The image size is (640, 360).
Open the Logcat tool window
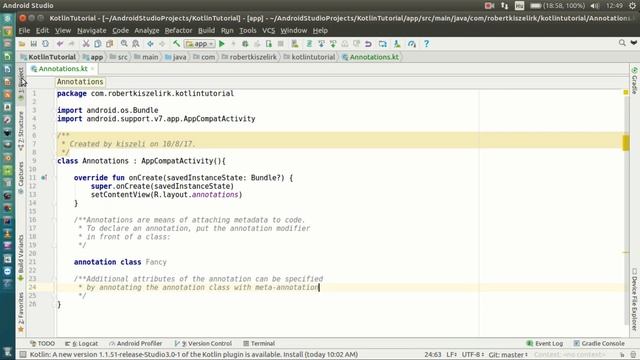(82, 344)
